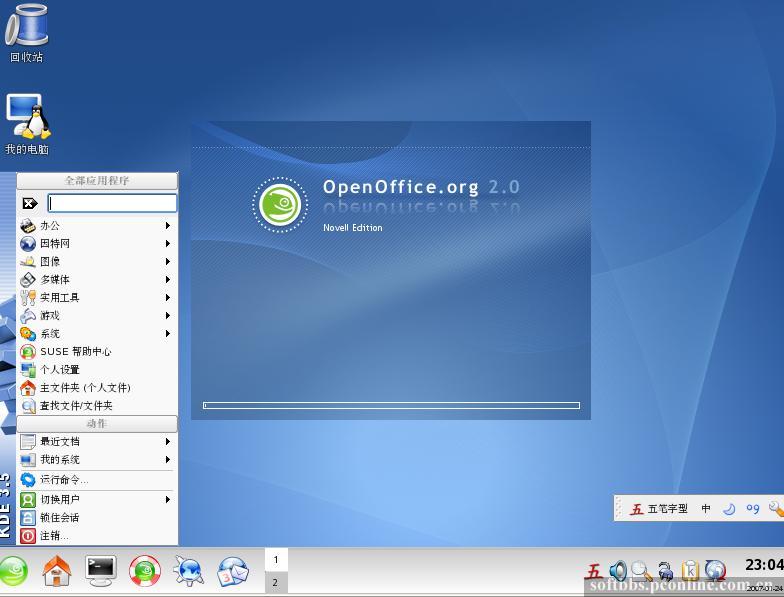
Task: Click the magnifier search tray icon
Action: 642,570
